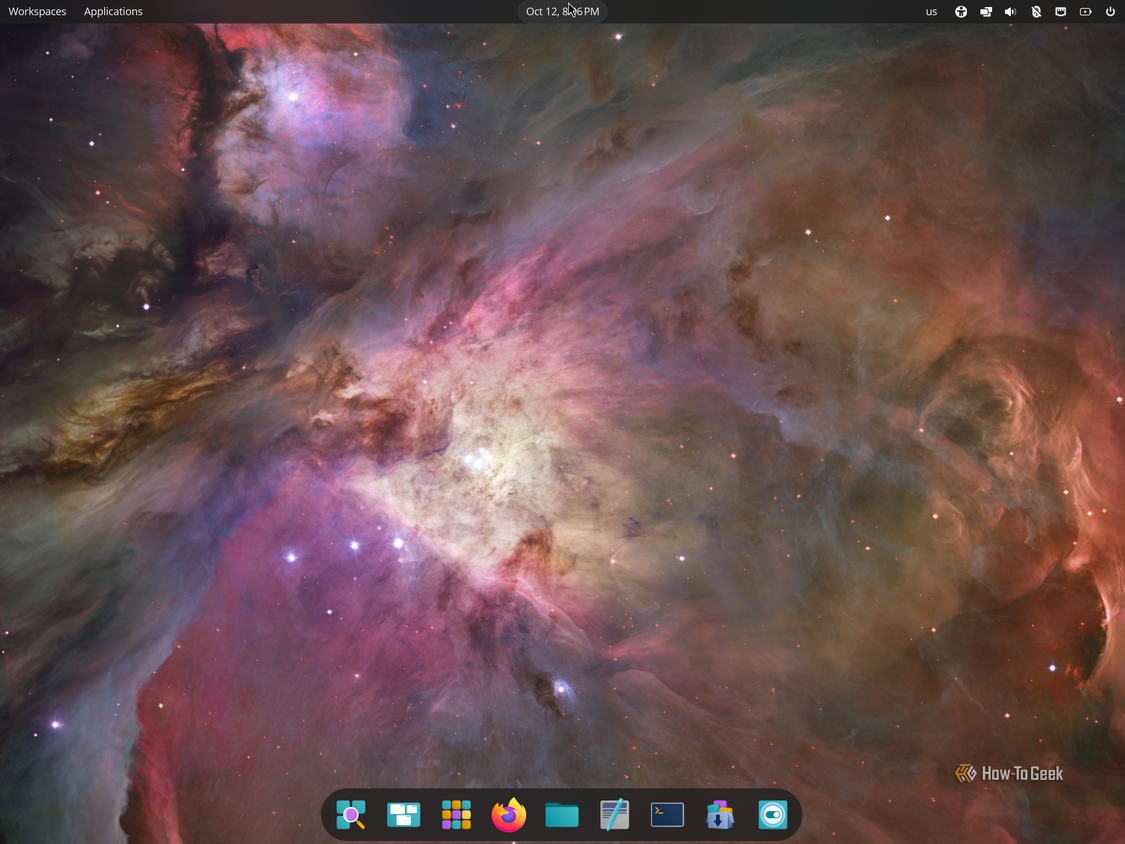Open the date and time calendar popup

562,11
